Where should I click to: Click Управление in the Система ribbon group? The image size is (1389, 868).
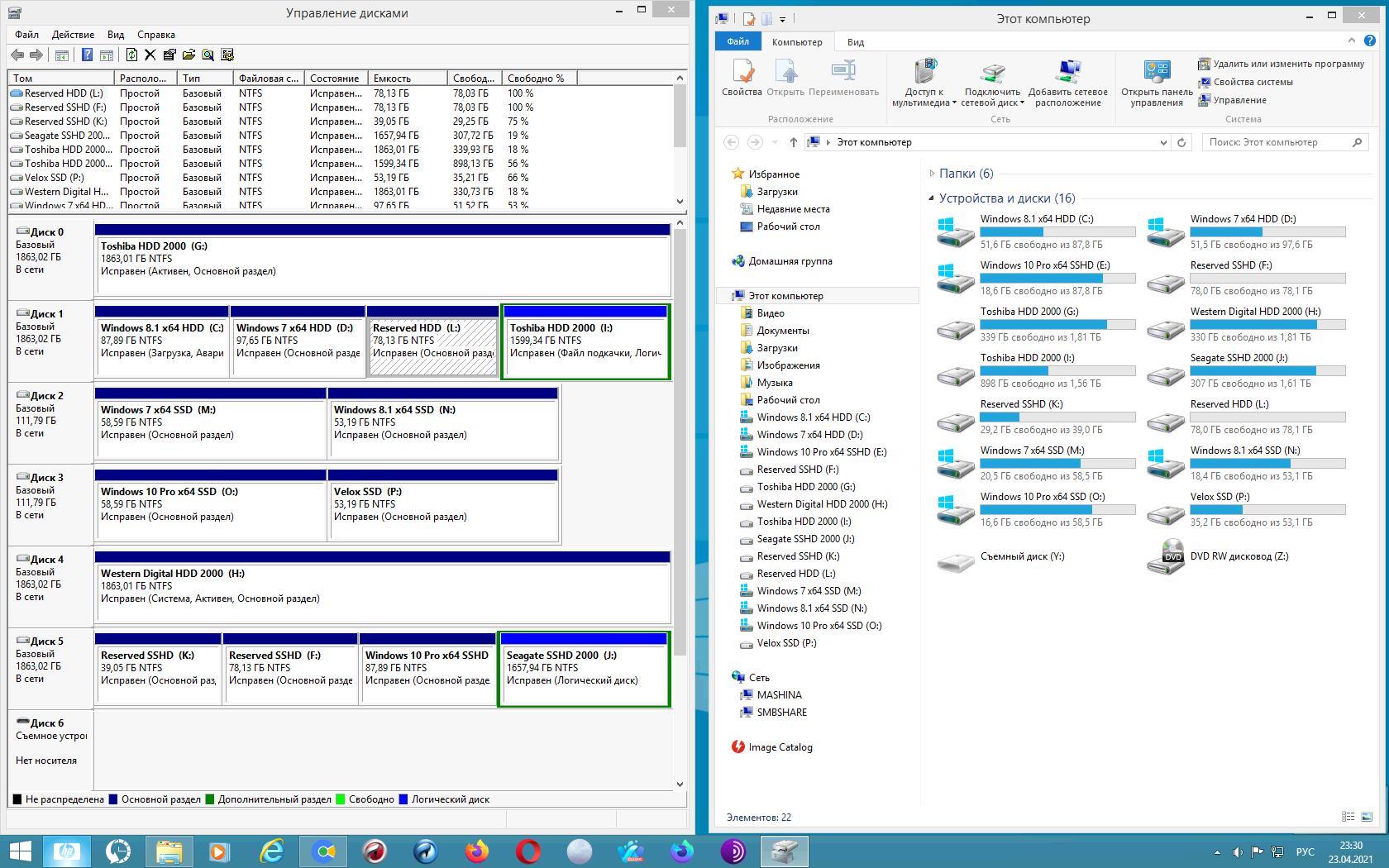[x=1233, y=100]
